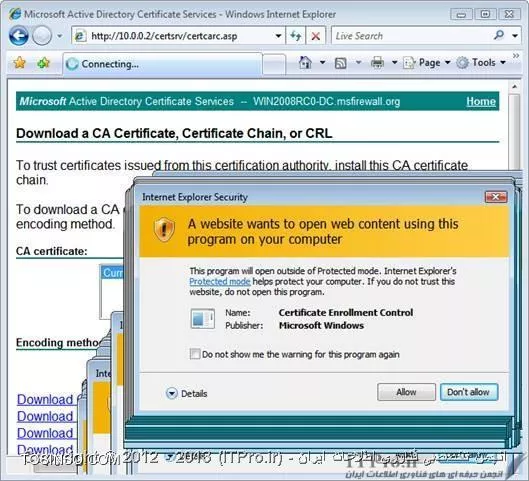
Task: Click the Protected mode link
Action: click(220, 282)
